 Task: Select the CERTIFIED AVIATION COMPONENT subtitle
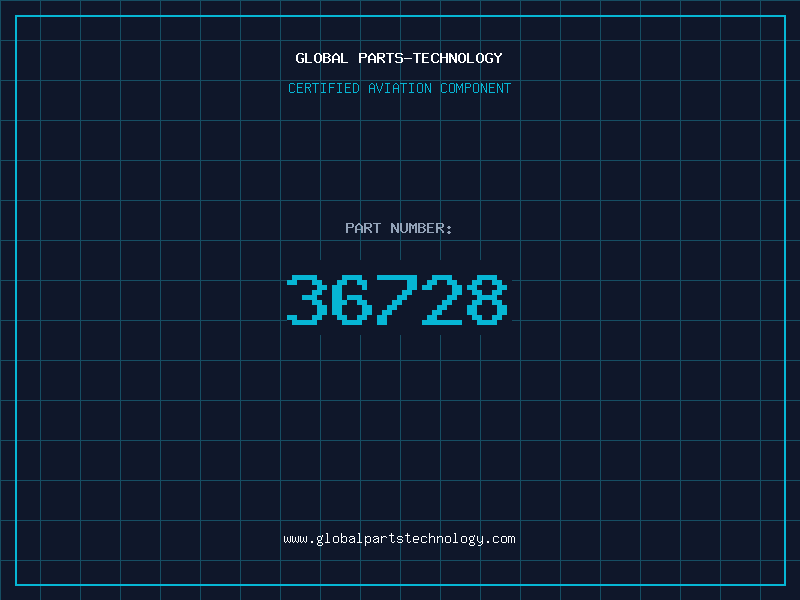click(399, 88)
